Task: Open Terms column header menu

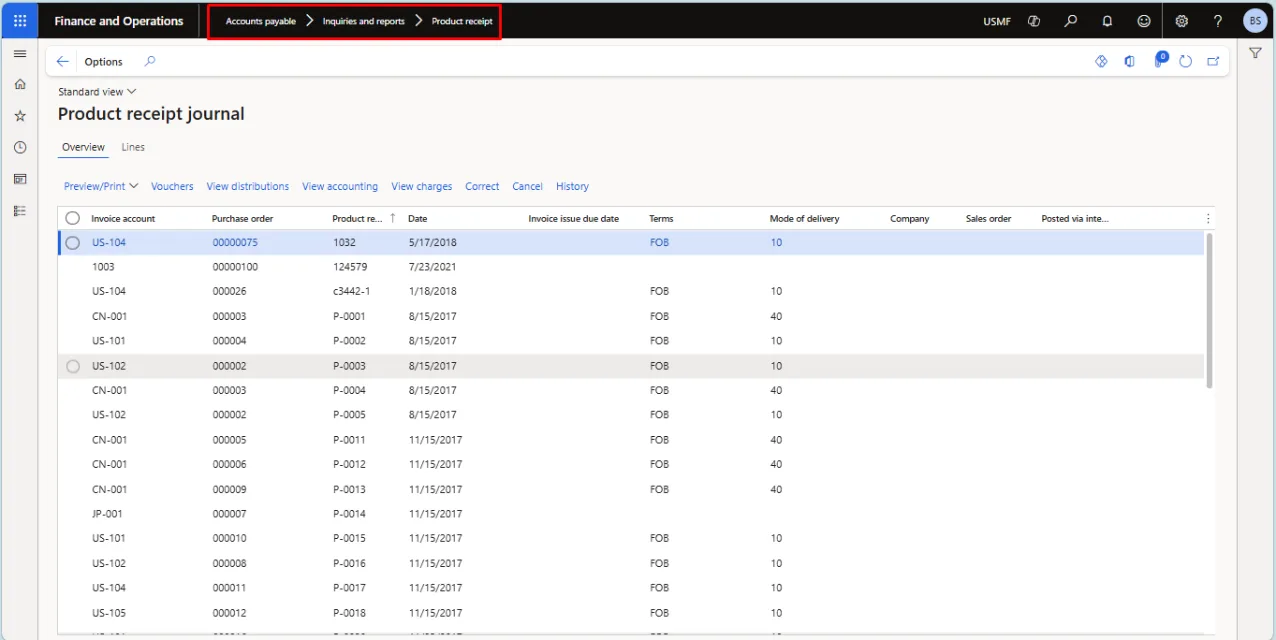Action: (x=662, y=218)
